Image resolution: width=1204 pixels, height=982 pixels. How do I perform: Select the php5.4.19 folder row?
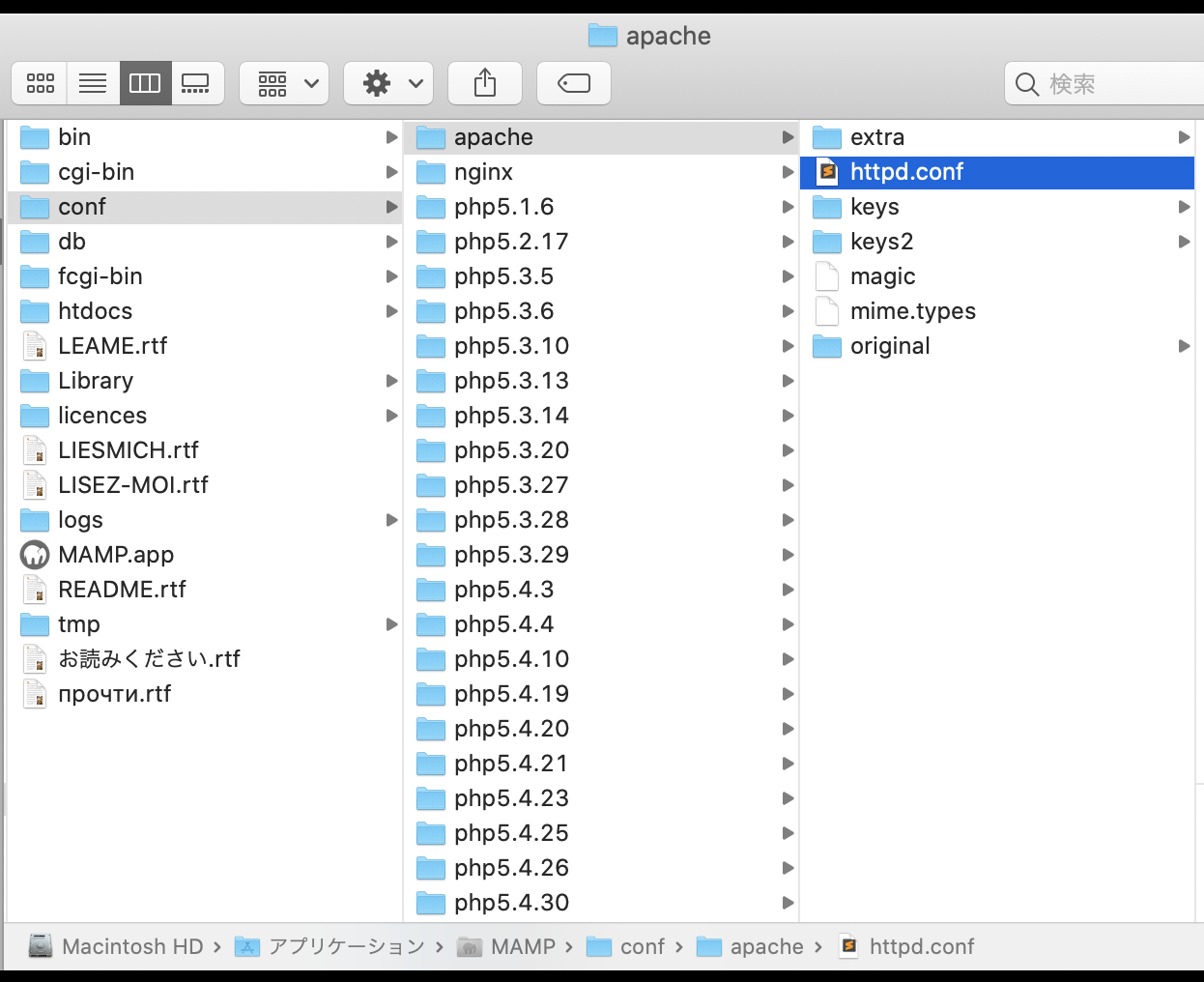pos(601,694)
